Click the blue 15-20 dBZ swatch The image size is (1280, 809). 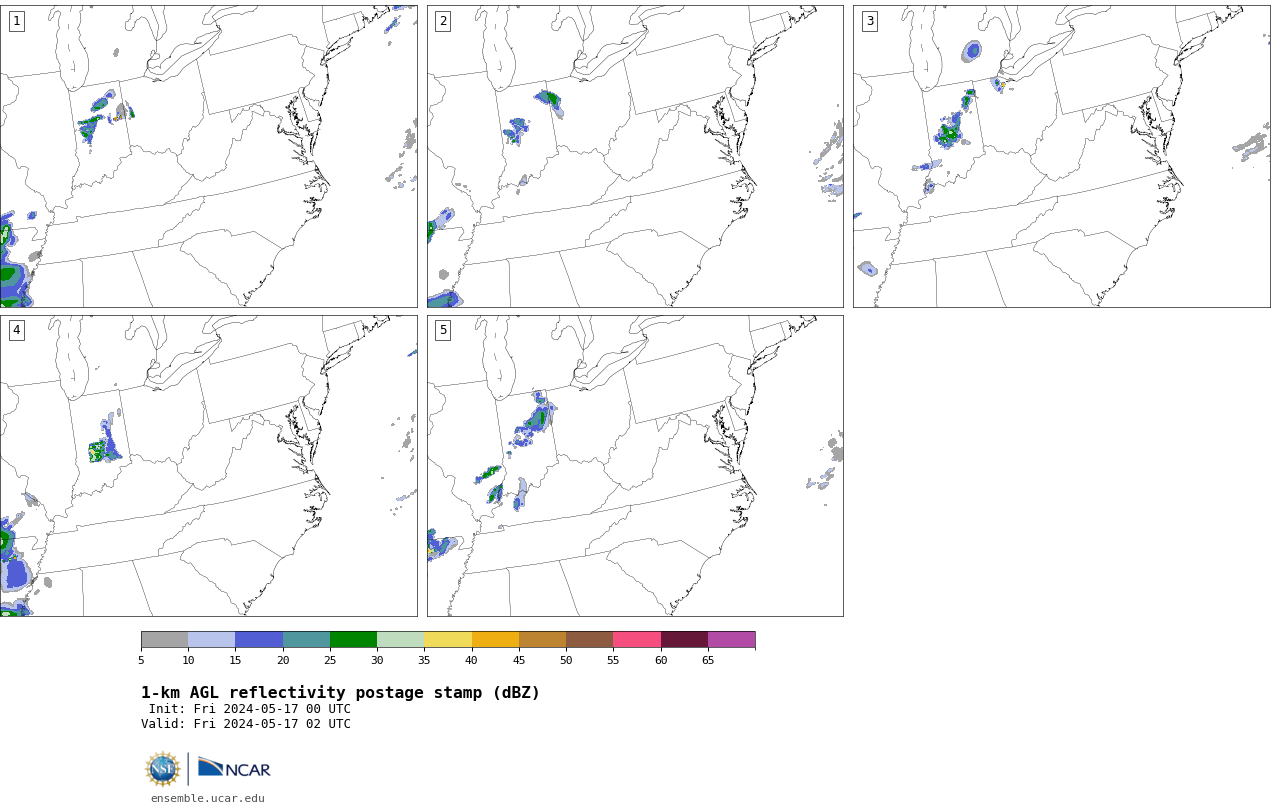pyautogui.click(x=259, y=640)
